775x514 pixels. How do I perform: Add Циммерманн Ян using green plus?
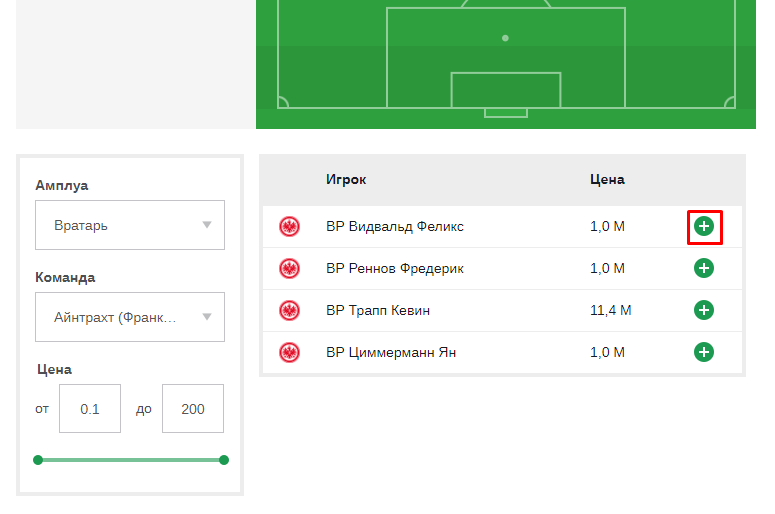click(704, 352)
